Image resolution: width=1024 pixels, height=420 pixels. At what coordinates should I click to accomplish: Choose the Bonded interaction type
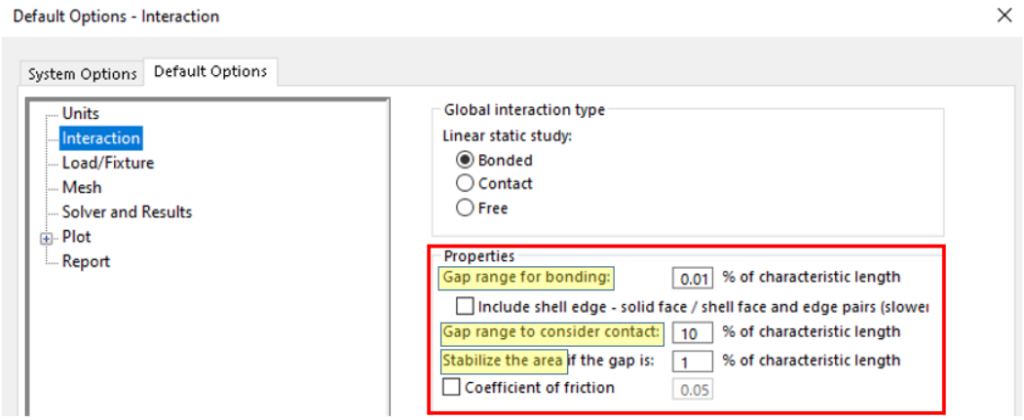[464, 160]
